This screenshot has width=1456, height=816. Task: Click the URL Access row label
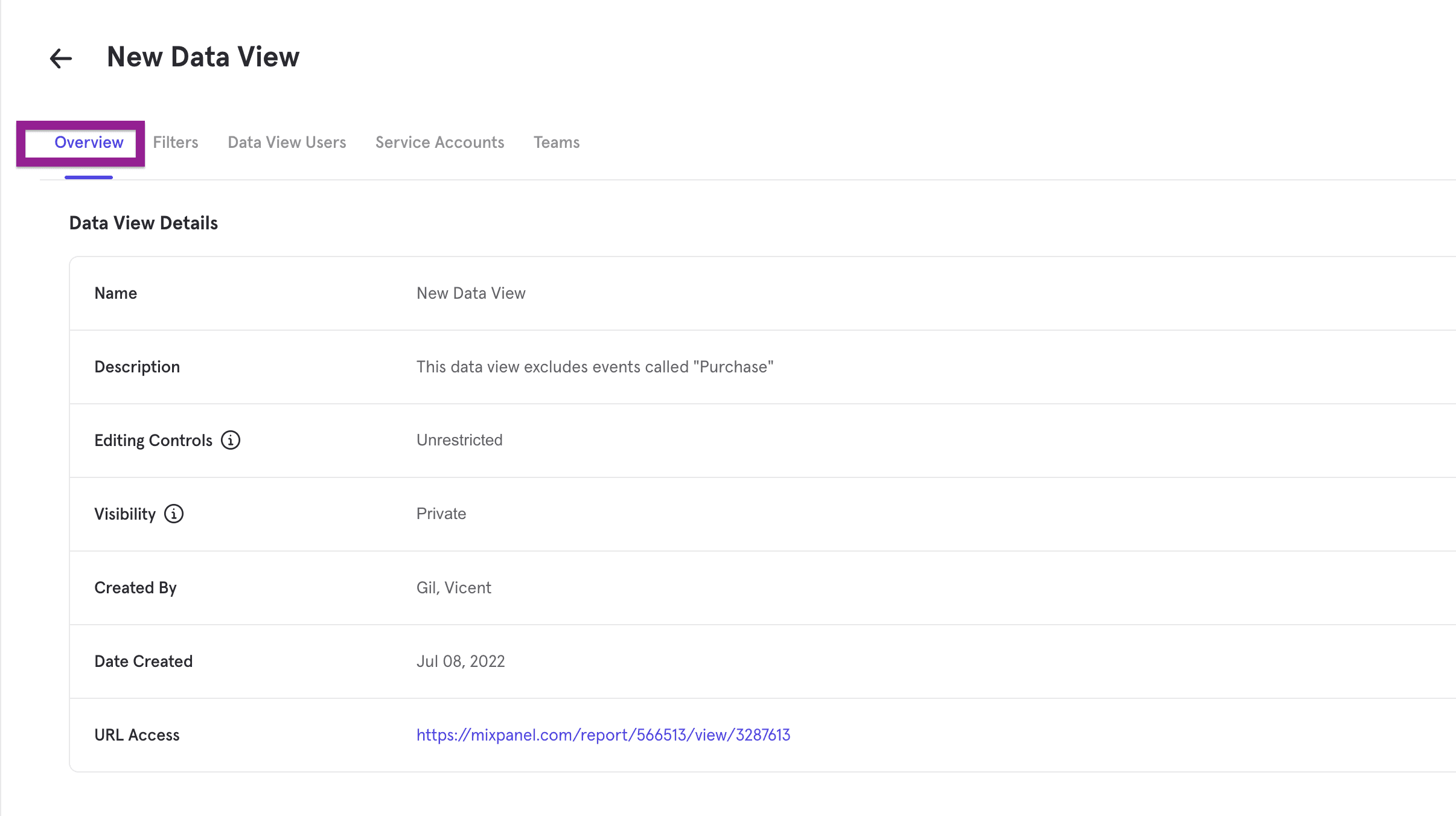[136, 735]
